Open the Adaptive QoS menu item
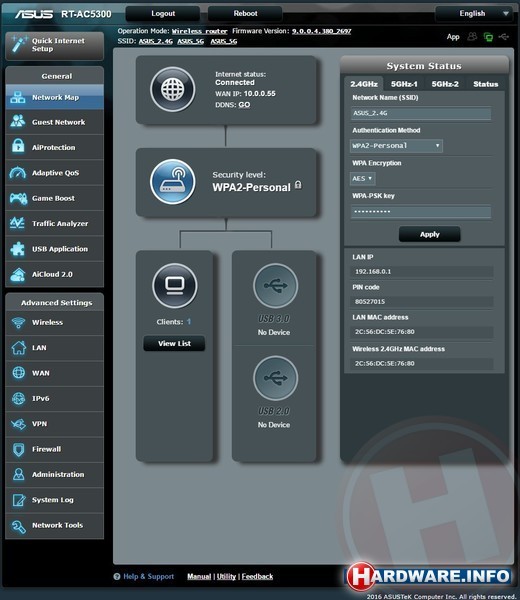This screenshot has height=600, width=520. (x=55, y=173)
